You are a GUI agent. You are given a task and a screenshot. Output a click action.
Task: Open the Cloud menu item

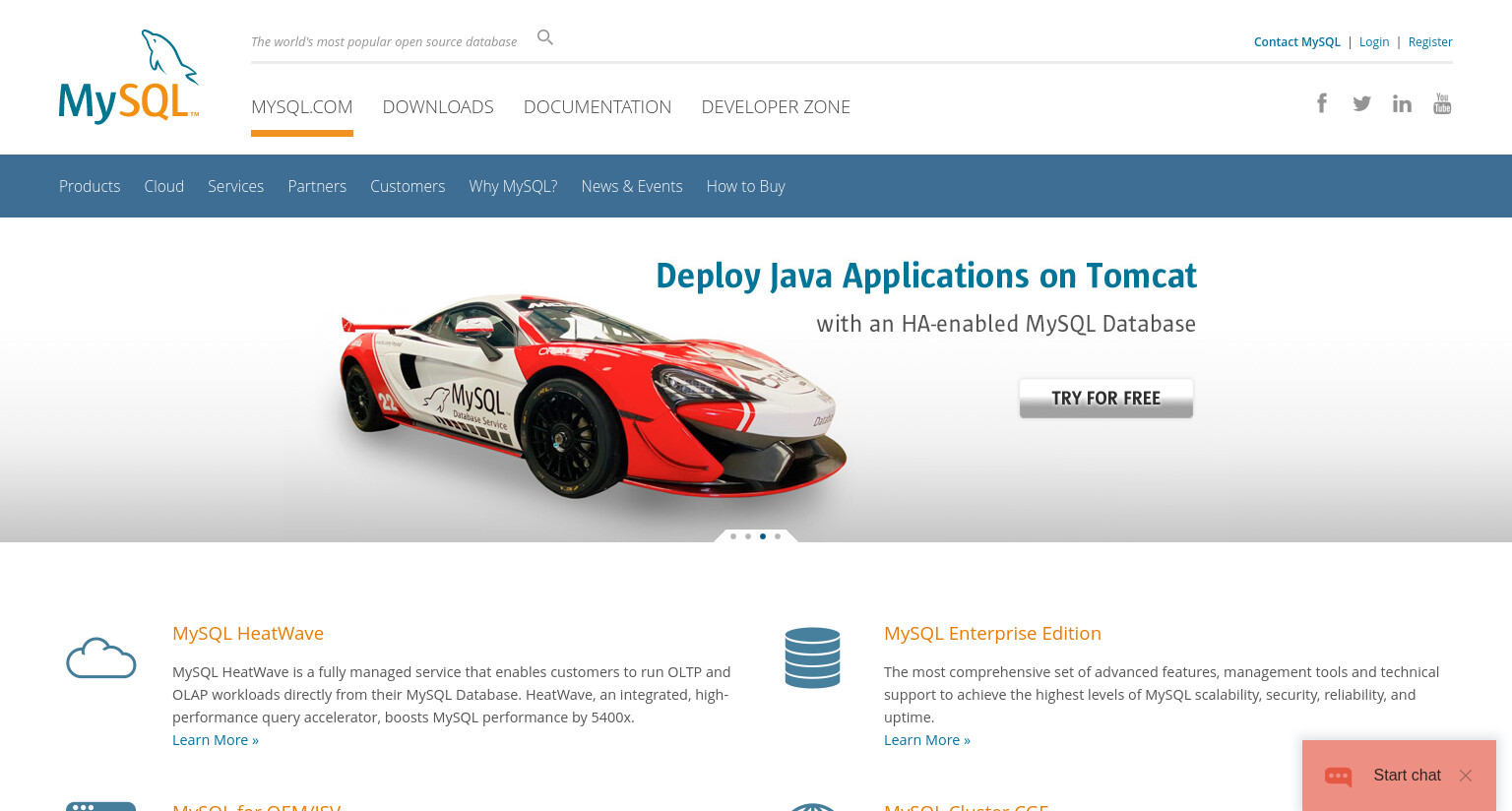point(164,186)
